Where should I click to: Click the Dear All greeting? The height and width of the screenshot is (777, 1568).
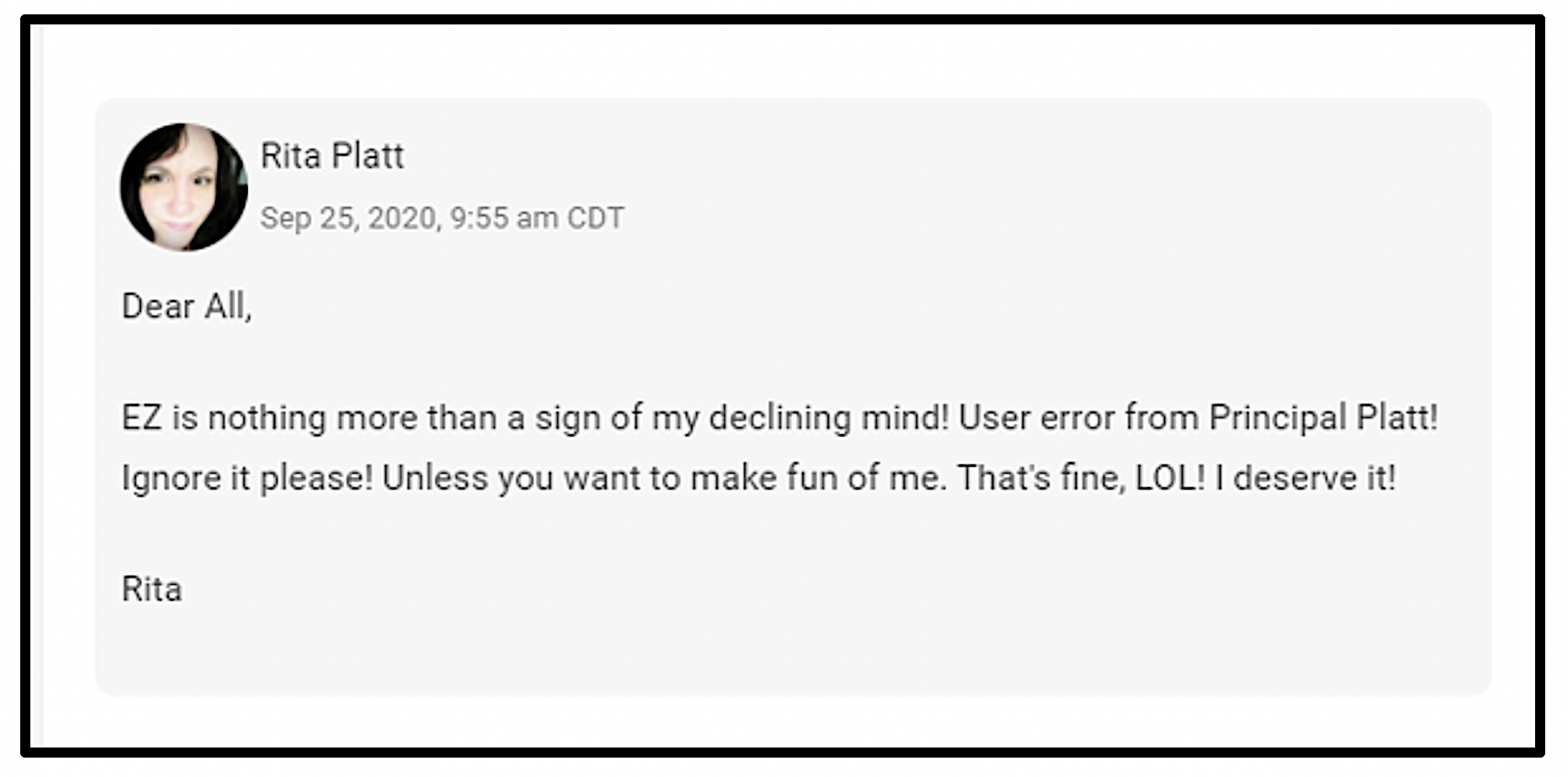186,306
